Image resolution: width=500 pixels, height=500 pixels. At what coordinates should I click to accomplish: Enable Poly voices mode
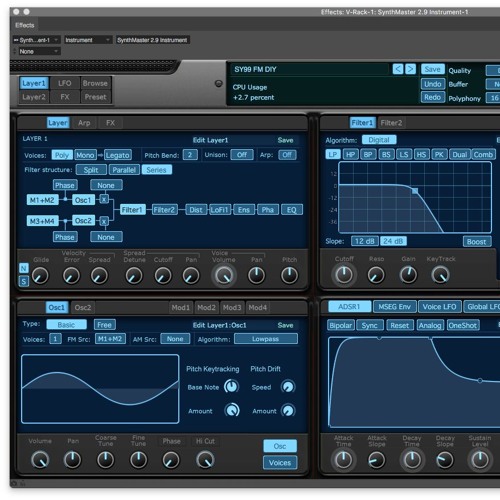point(62,155)
